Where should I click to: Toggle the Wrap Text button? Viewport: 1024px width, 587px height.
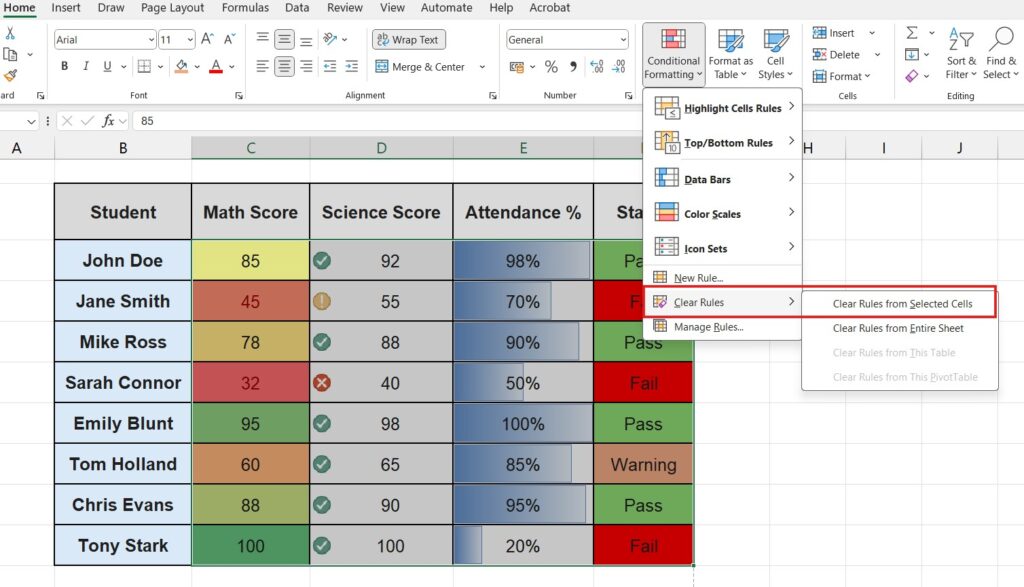408,40
